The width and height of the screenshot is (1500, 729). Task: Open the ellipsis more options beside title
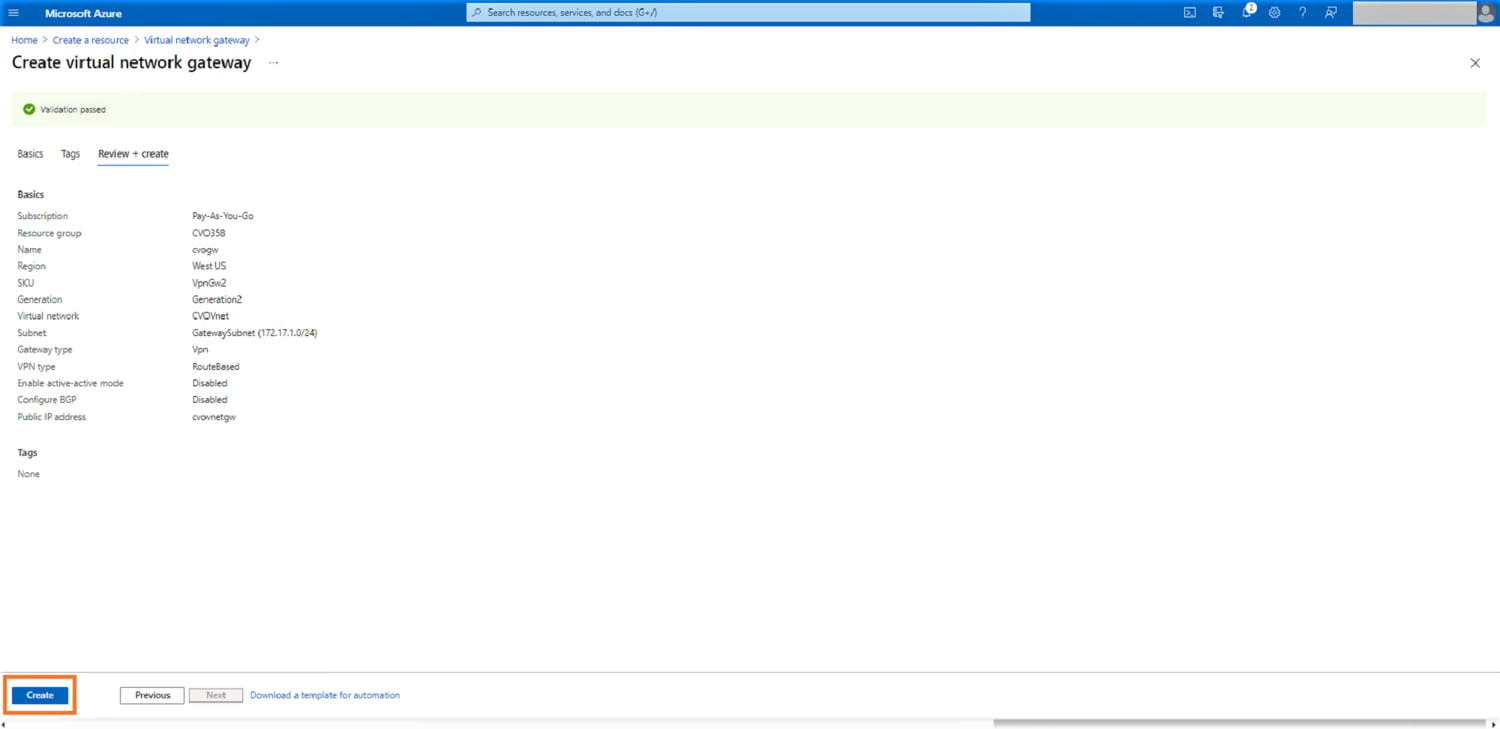(273, 63)
